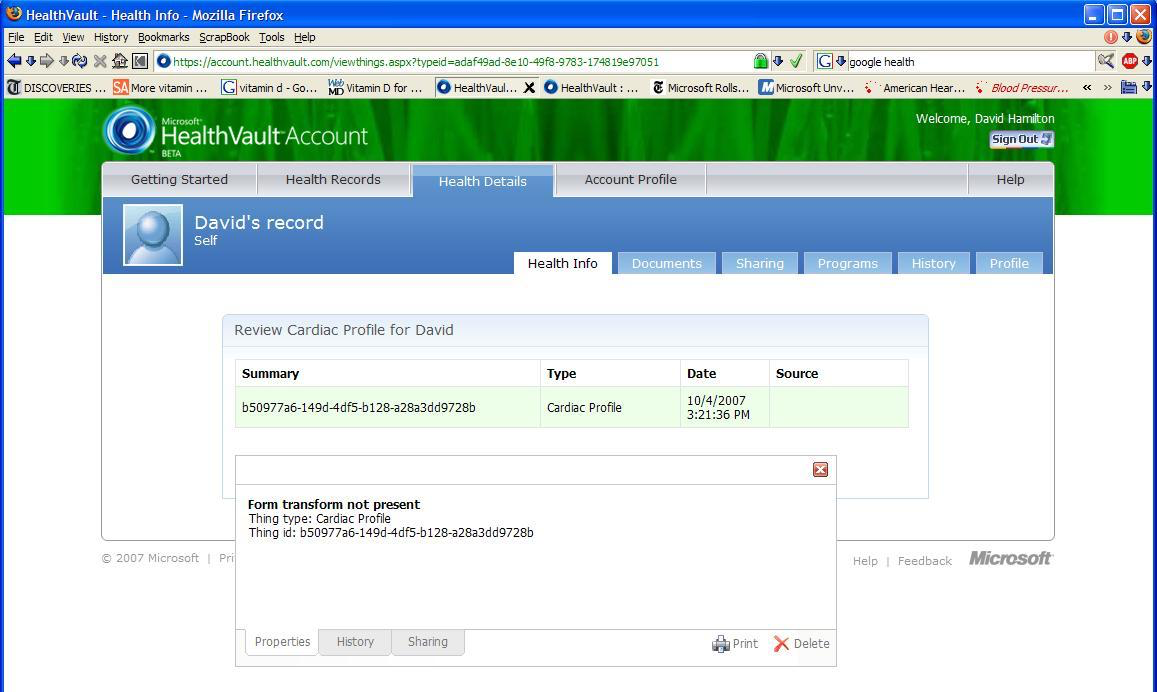
Task: Select the History sub-tab under David's record
Action: point(933,263)
